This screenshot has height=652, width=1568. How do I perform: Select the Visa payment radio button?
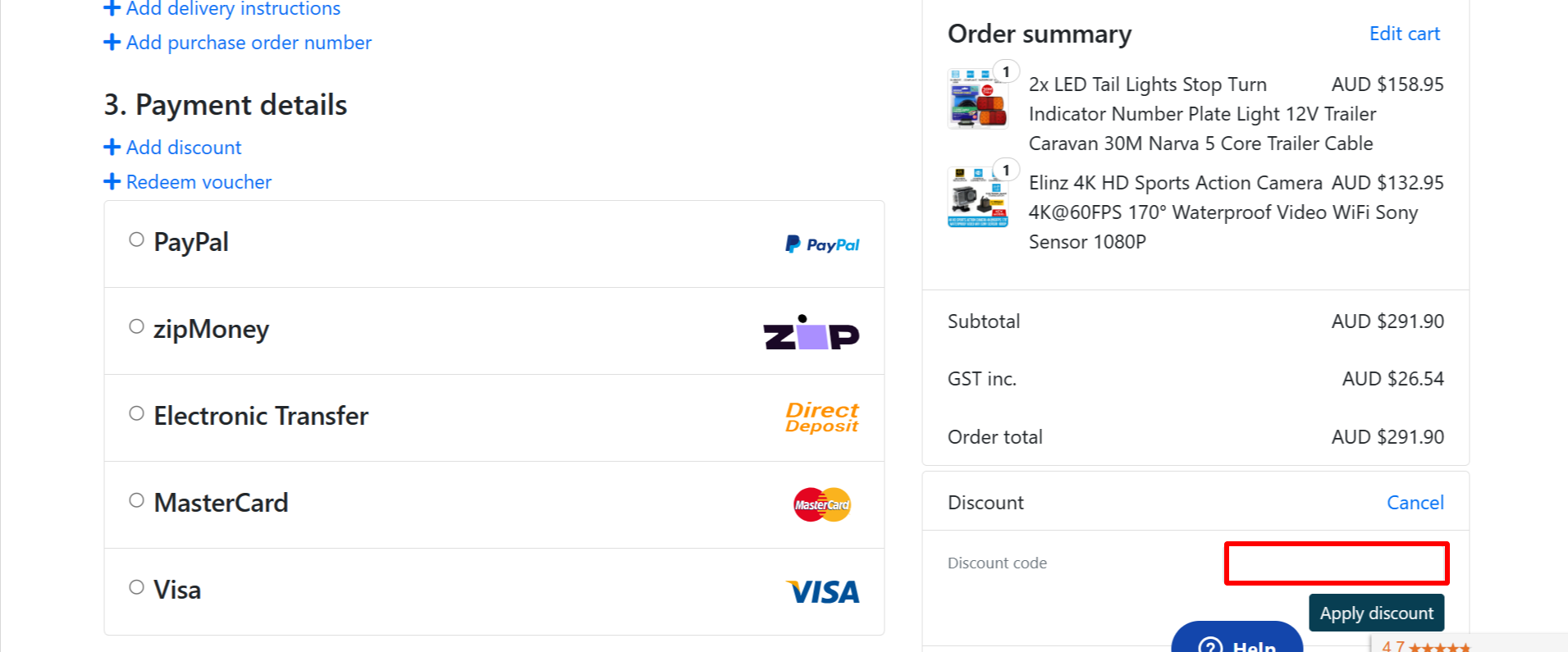pyautogui.click(x=136, y=586)
